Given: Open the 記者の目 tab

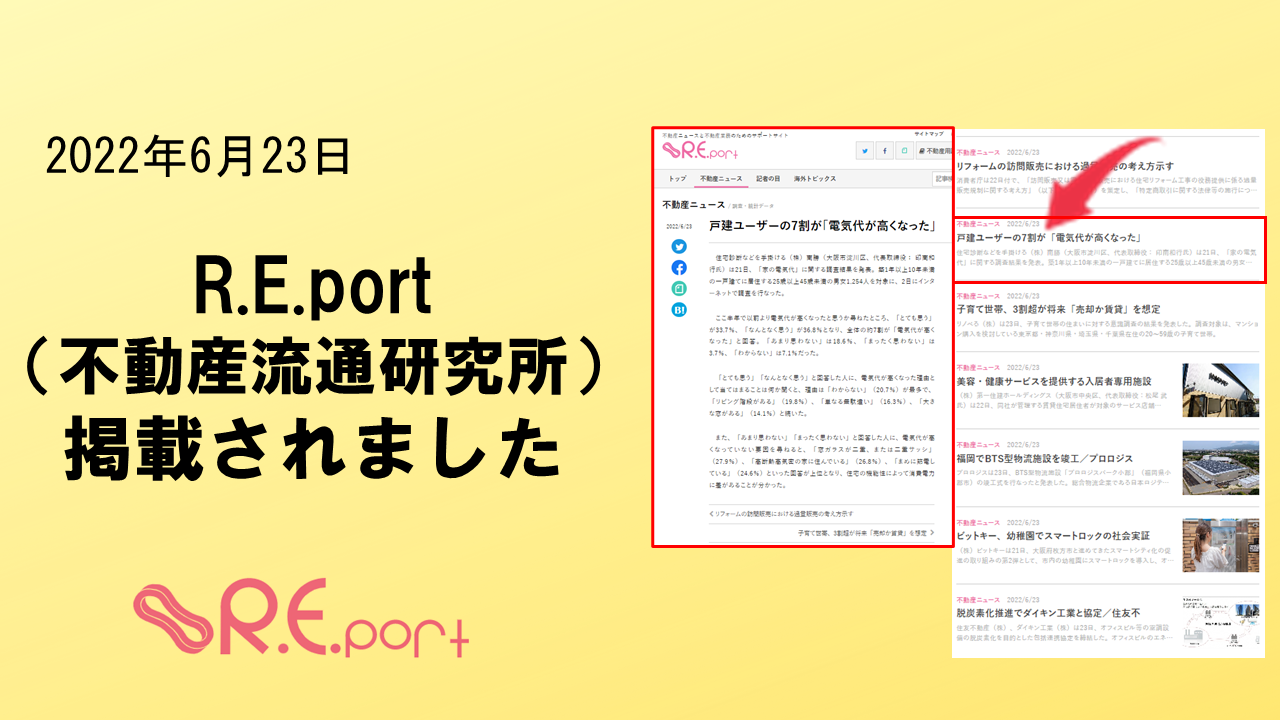Looking at the screenshot, I should click(x=767, y=178).
